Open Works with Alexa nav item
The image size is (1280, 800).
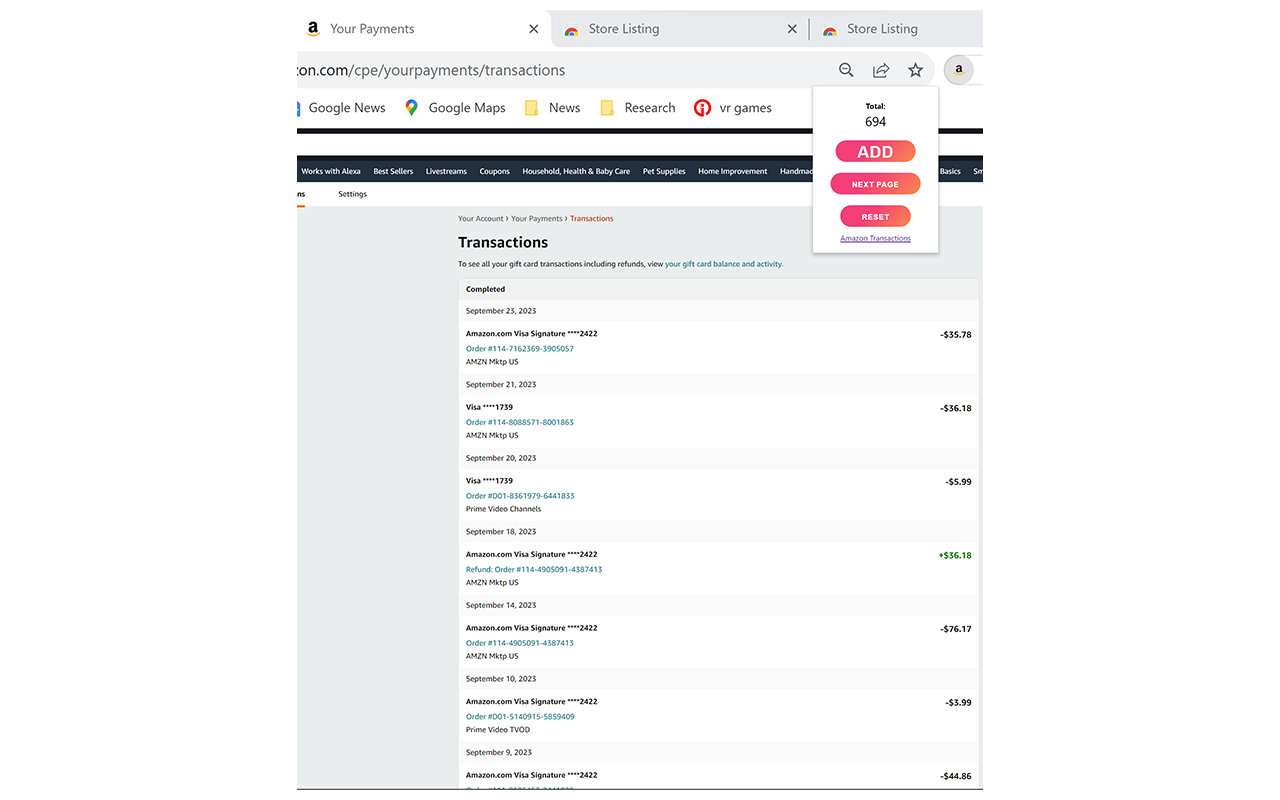click(x=331, y=171)
